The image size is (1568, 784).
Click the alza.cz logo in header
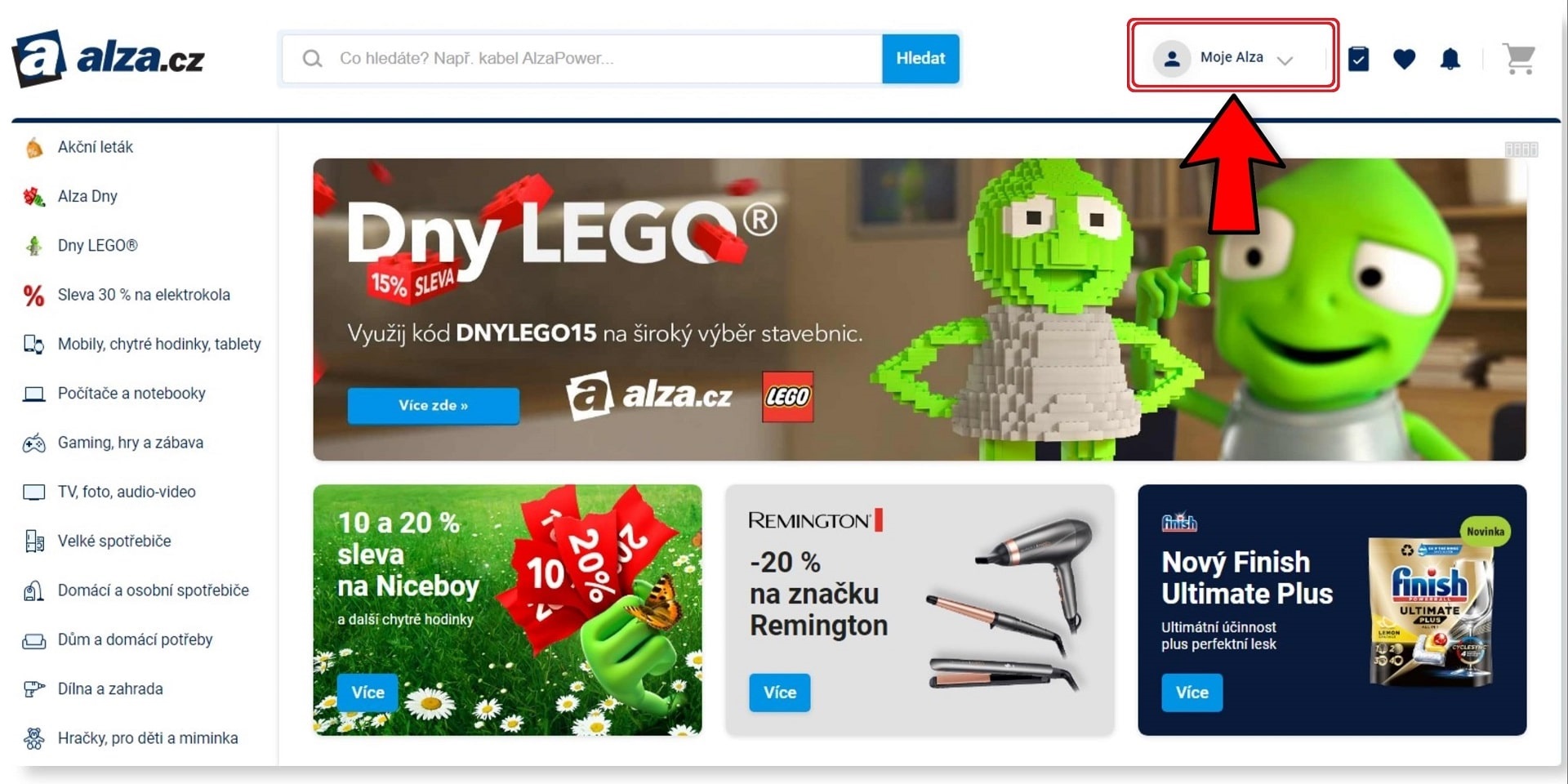108,58
